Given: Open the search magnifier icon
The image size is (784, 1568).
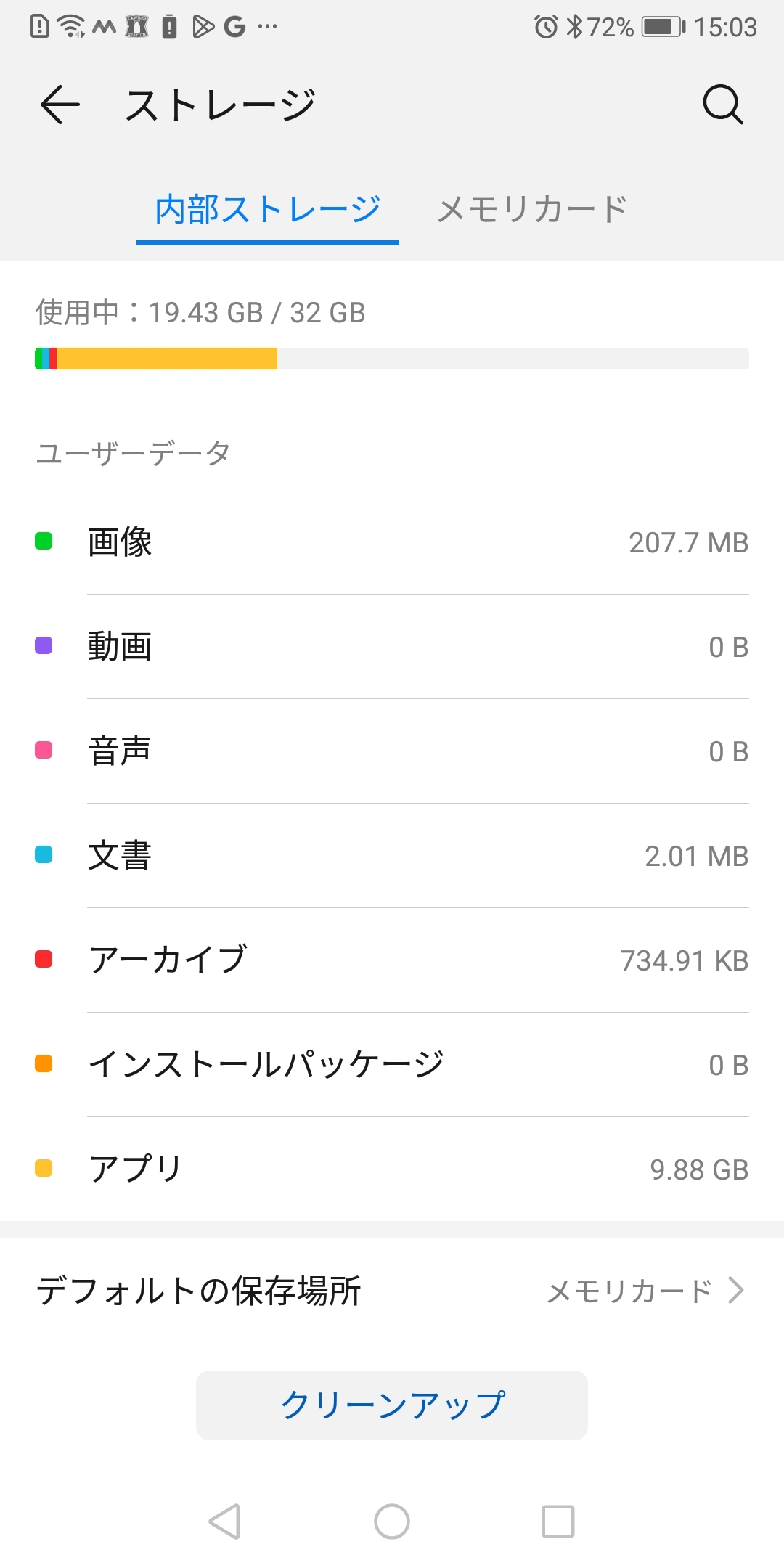Looking at the screenshot, I should pyautogui.click(x=722, y=105).
